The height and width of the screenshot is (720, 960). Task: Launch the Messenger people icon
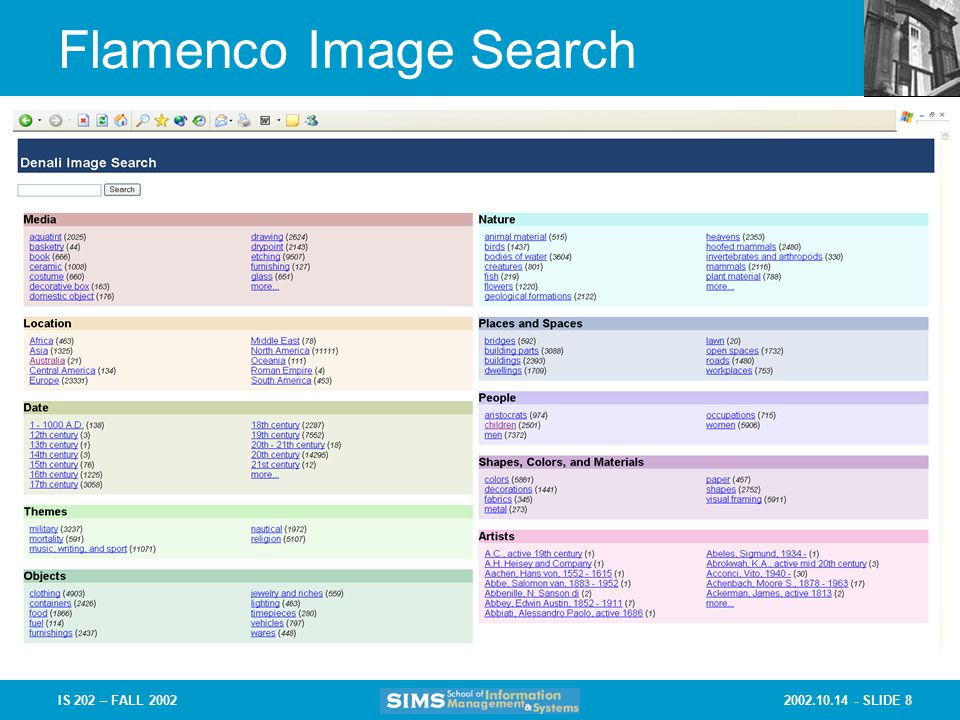pyautogui.click(x=312, y=121)
